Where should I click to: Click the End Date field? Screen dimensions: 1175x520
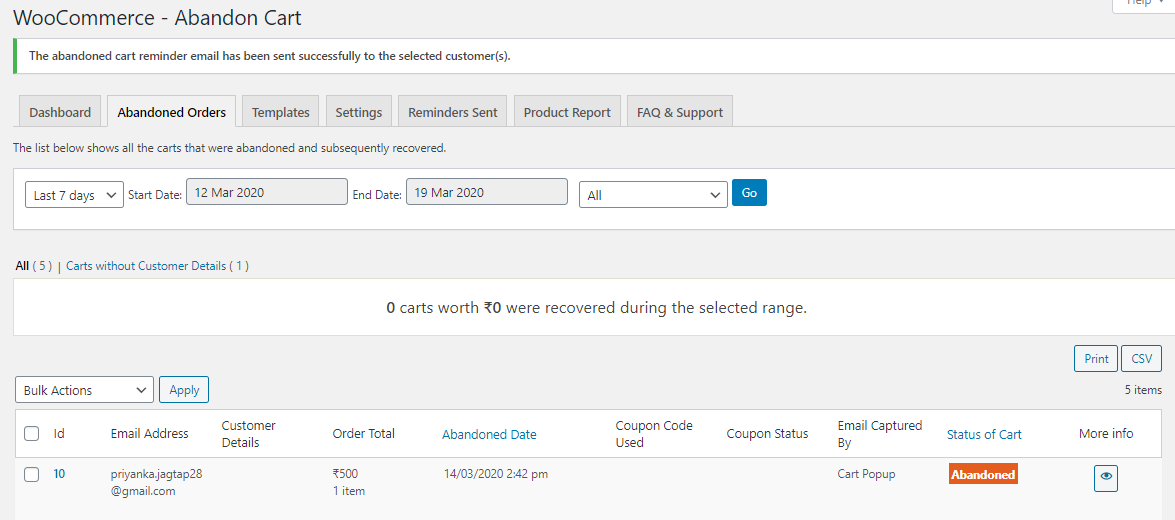pos(486,192)
